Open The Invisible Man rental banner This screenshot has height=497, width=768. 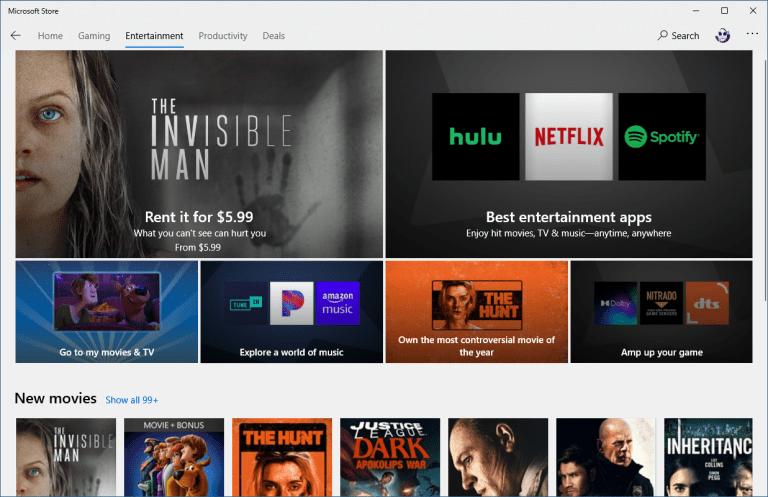(199, 154)
